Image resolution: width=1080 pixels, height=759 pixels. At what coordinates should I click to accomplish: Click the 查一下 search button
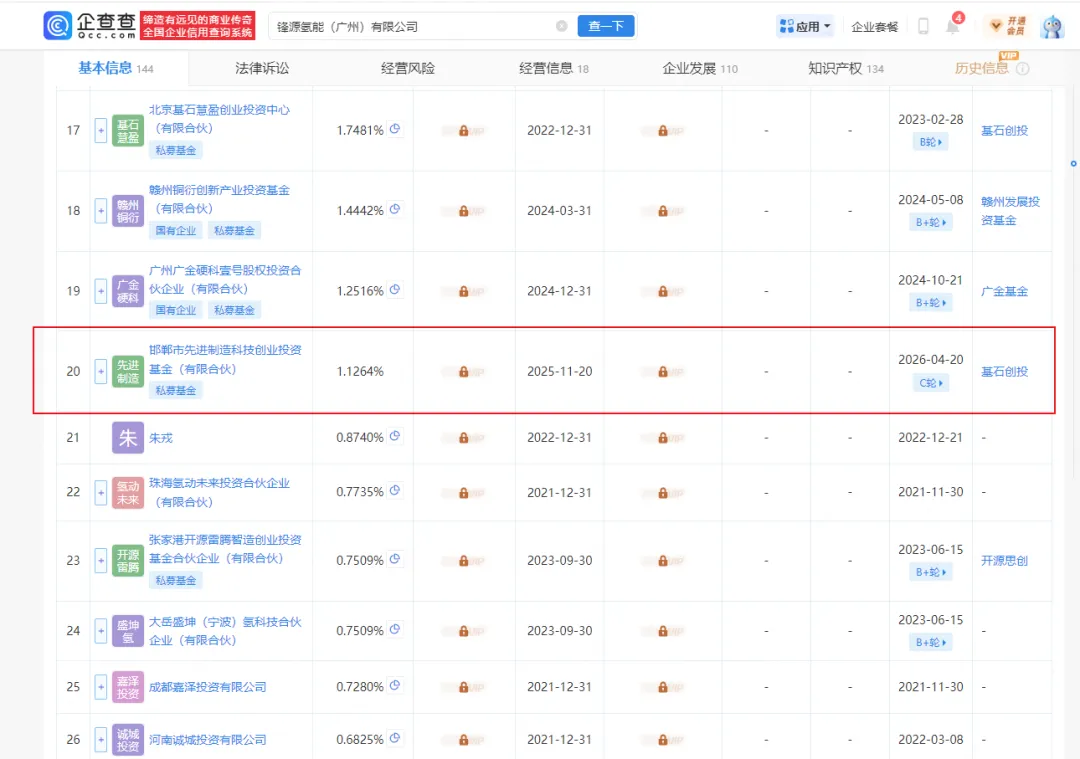(605, 26)
